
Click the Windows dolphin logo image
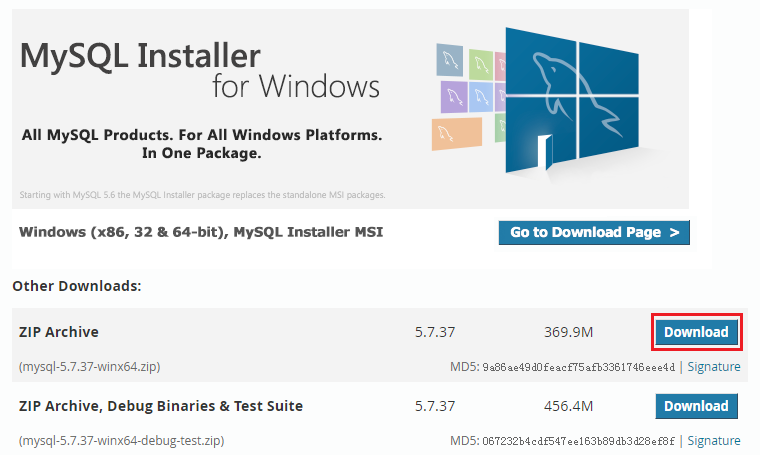(572, 101)
